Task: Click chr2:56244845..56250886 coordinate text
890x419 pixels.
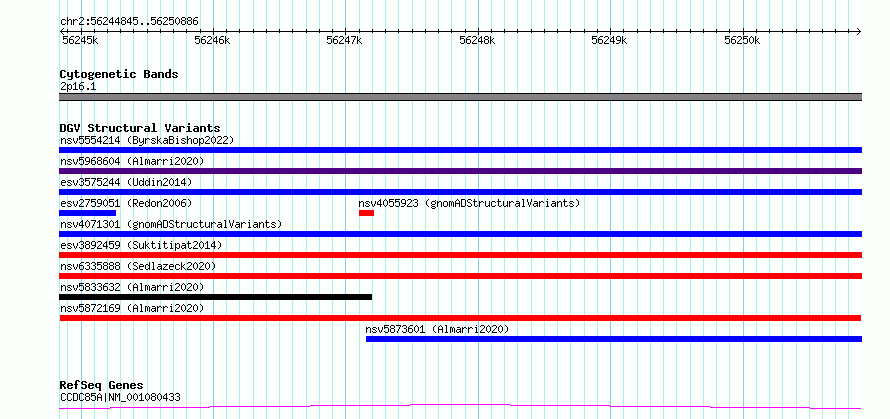Action: click(x=129, y=22)
